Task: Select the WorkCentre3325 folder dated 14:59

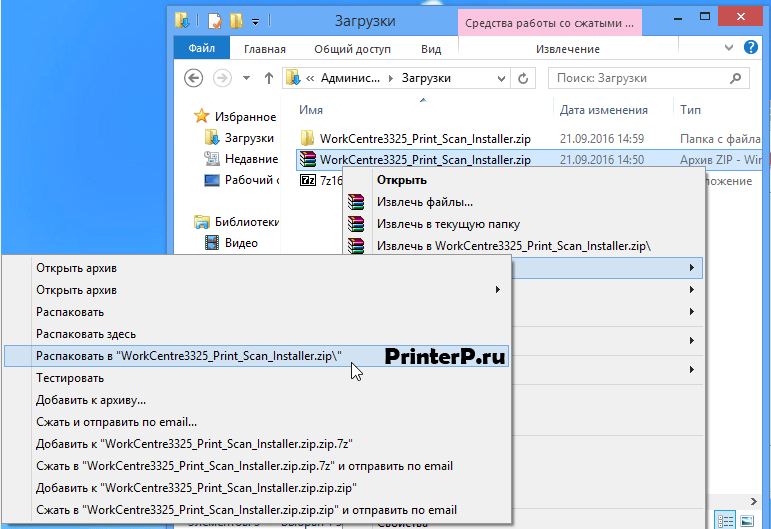Action: click(x=425, y=139)
